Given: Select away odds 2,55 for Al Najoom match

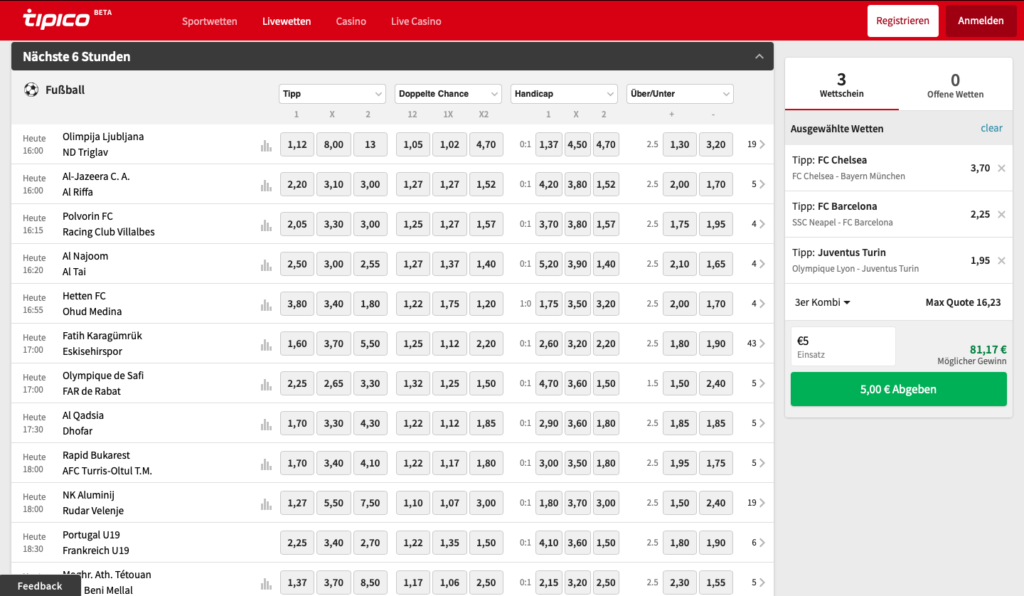Looking at the screenshot, I should [x=370, y=264].
